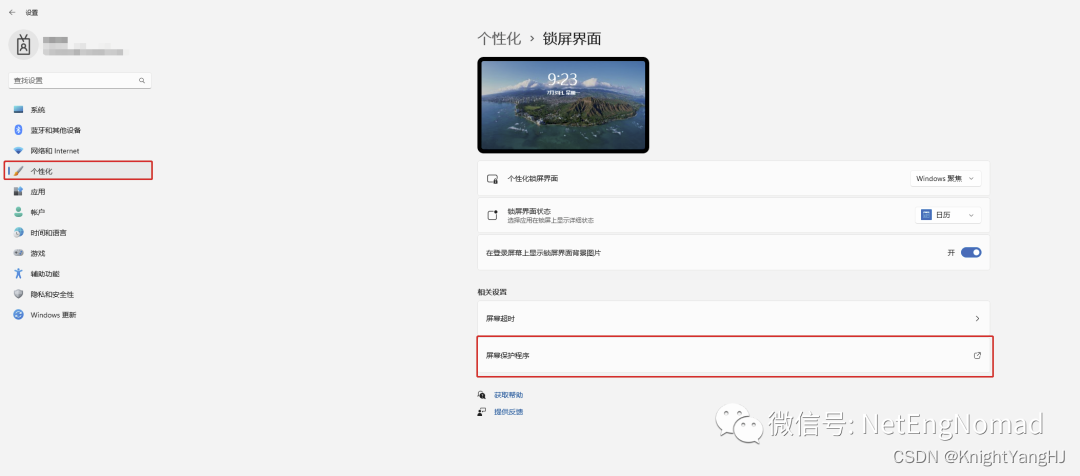Click the network Wi-Fi icon
The width and height of the screenshot is (1080, 476).
[x=19, y=151]
